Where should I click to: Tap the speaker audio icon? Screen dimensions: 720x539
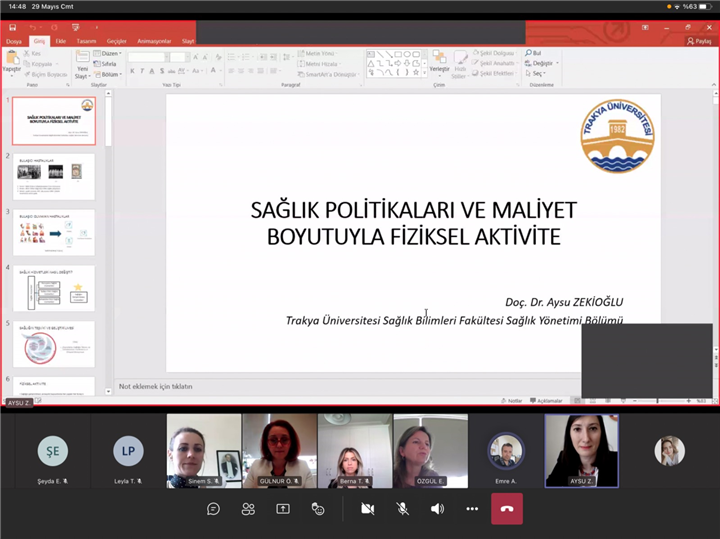[437, 509]
